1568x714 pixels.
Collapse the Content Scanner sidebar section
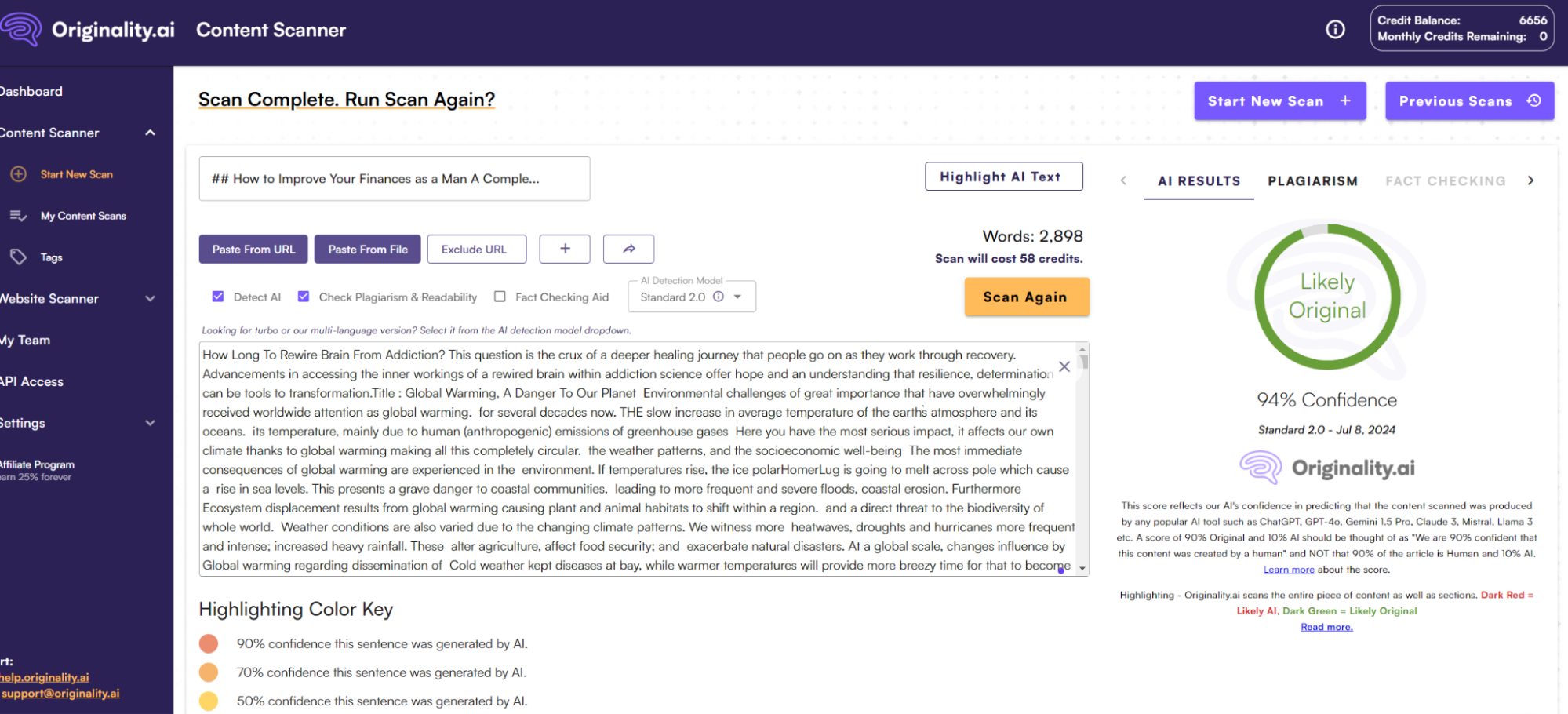point(150,133)
